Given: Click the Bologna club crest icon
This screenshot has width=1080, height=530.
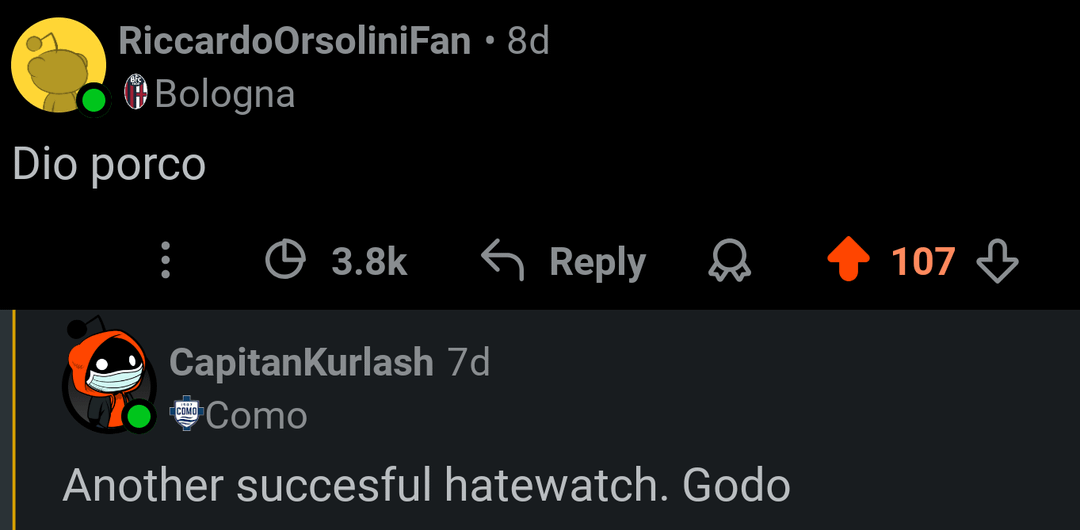Looking at the screenshot, I should pyautogui.click(x=135, y=93).
